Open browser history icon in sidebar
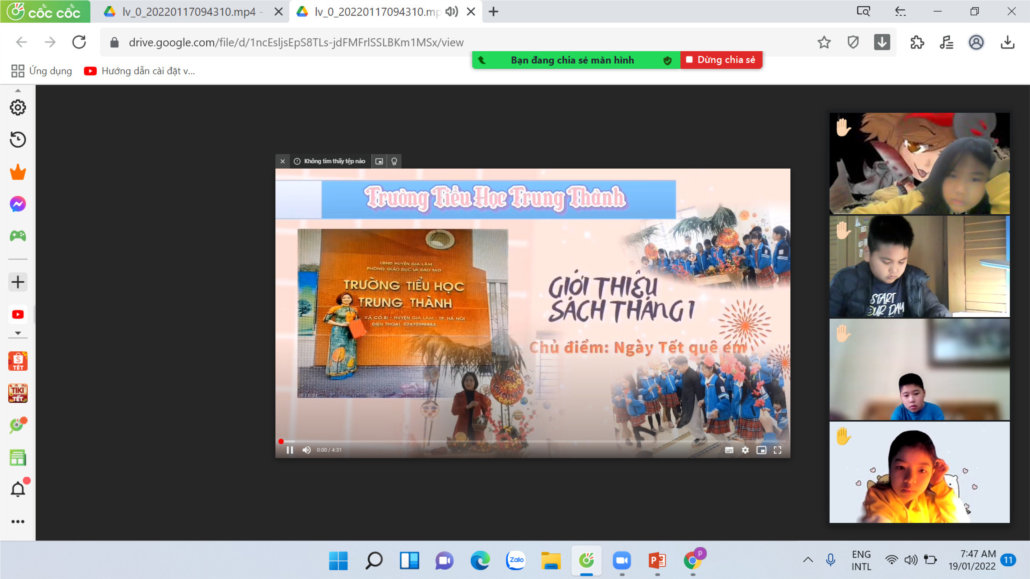 [18, 140]
